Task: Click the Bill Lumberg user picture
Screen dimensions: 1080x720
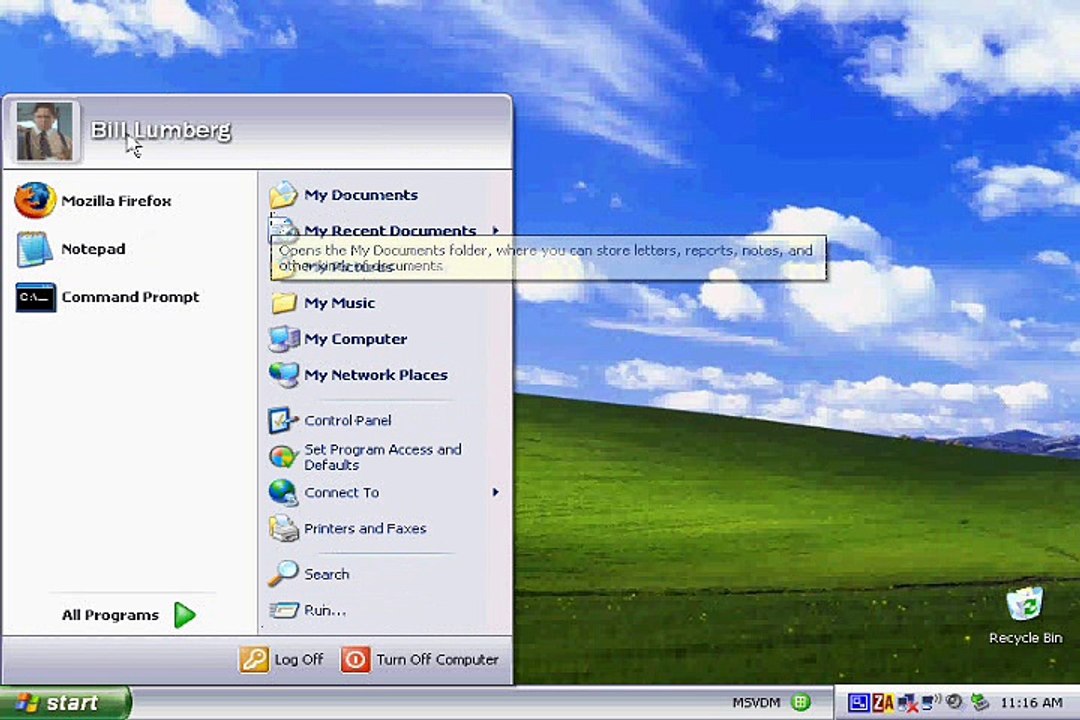Action: pyautogui.click(x=44, y=131)
